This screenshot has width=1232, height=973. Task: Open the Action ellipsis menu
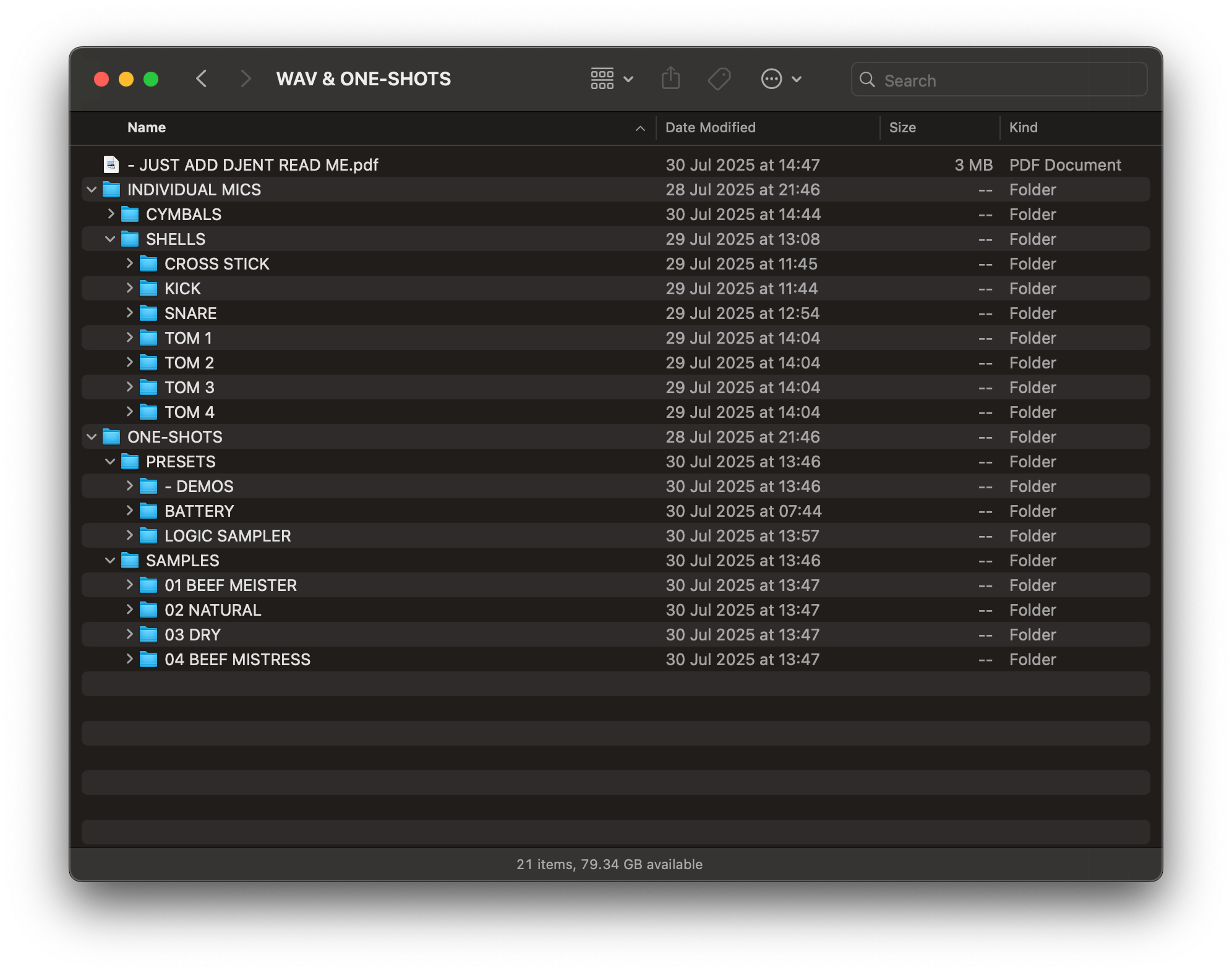(781, 79)
